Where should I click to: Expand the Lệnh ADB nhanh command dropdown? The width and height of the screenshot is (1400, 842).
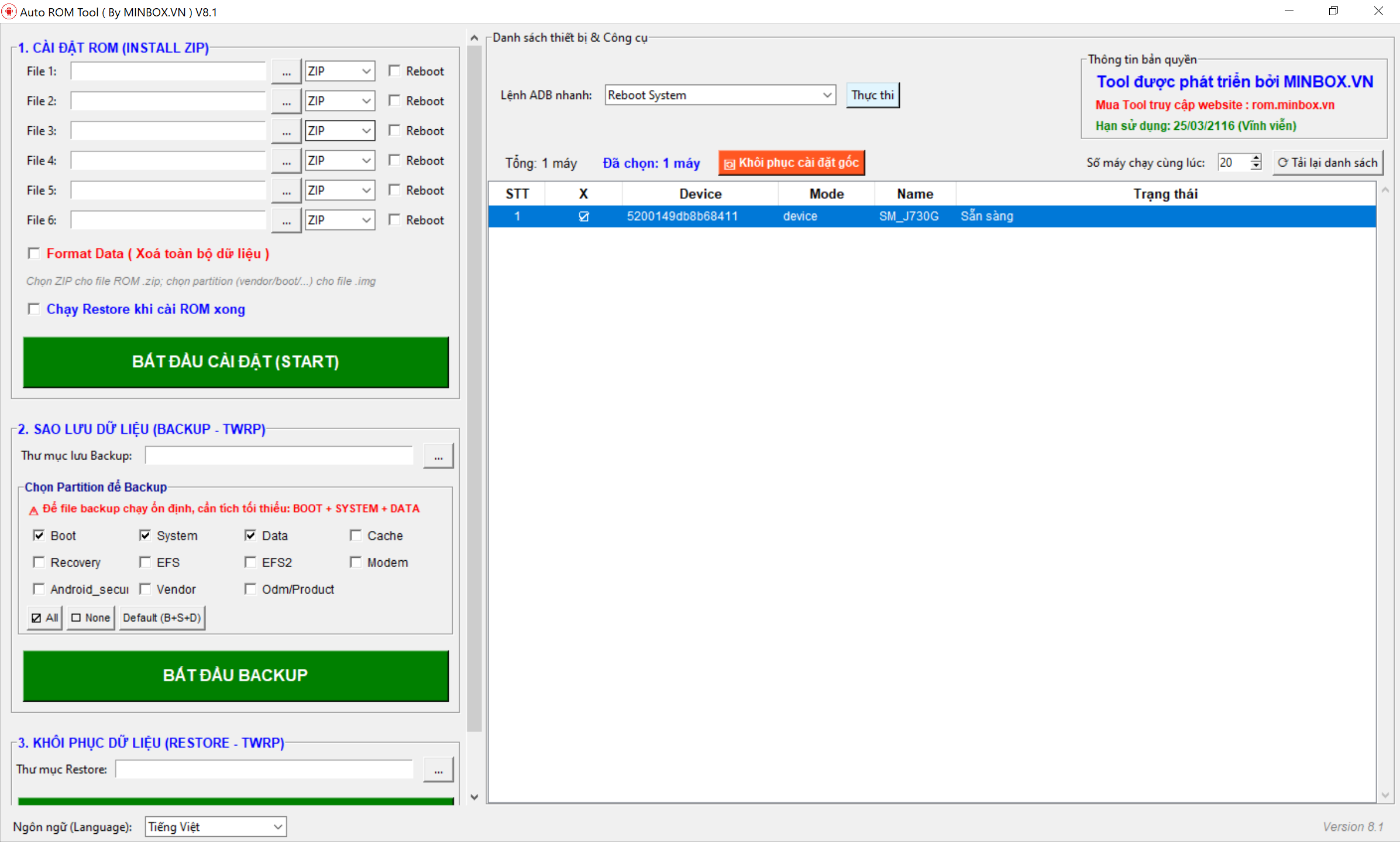point(827,95)
